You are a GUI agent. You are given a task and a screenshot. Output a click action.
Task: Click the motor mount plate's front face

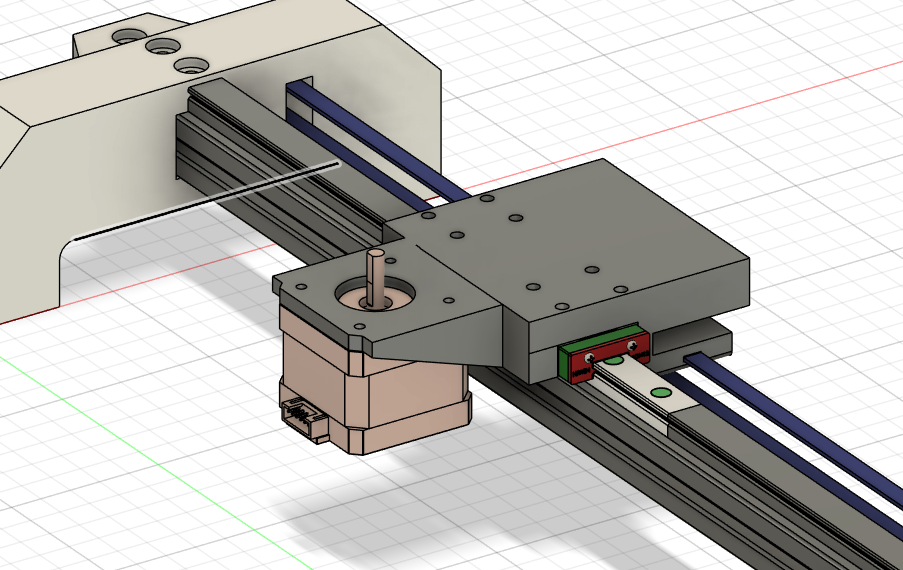point(440,338)
